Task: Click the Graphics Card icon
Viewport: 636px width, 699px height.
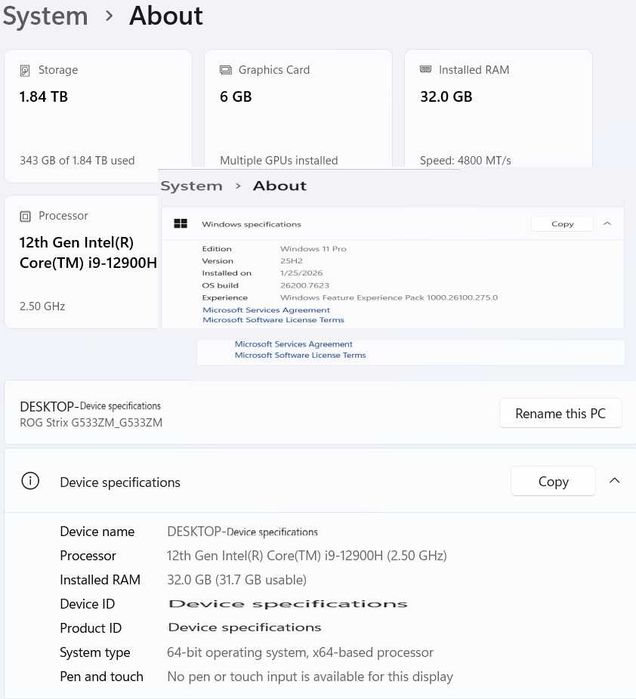Action: click(x=226, y=70)
